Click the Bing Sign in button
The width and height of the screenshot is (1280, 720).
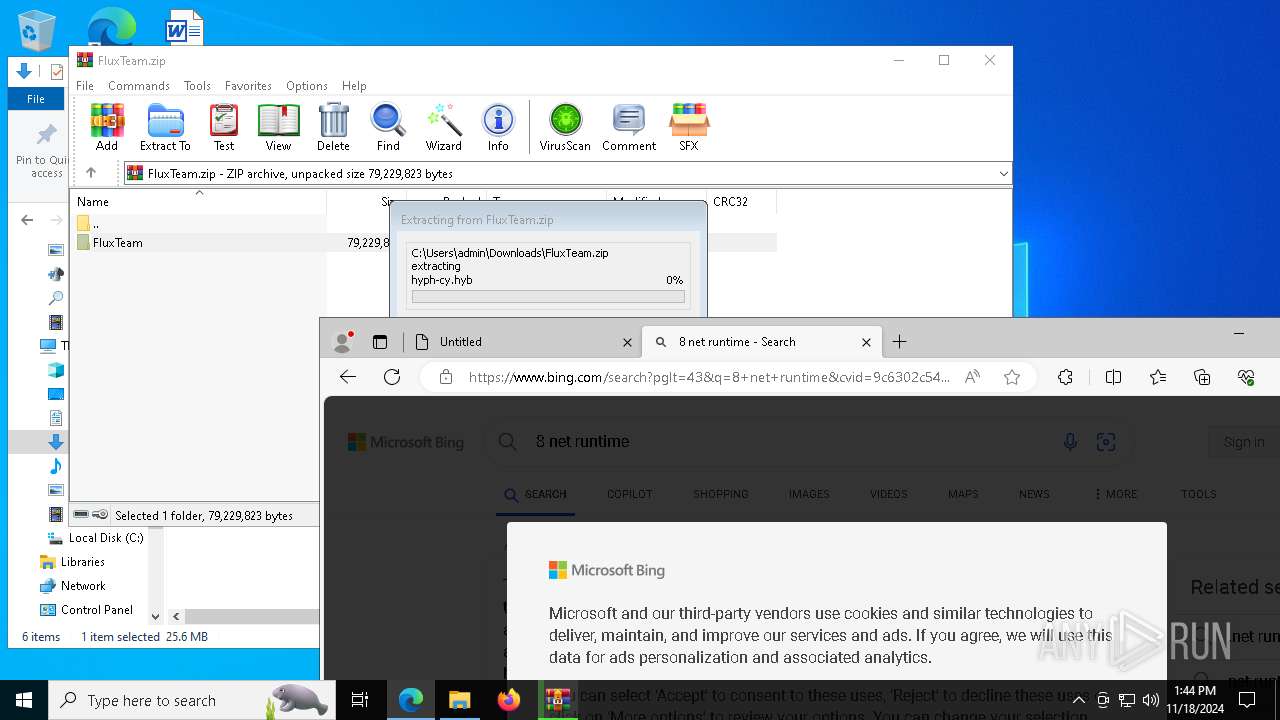(1244, 442)
